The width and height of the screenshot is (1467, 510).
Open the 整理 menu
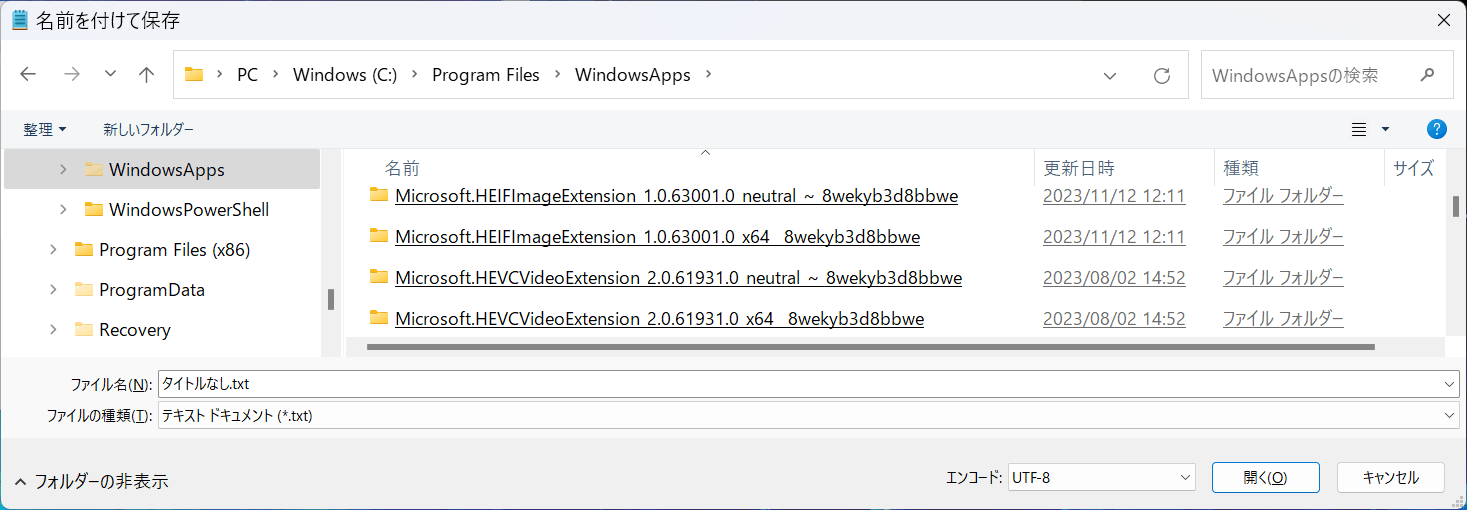click(45, 130)
